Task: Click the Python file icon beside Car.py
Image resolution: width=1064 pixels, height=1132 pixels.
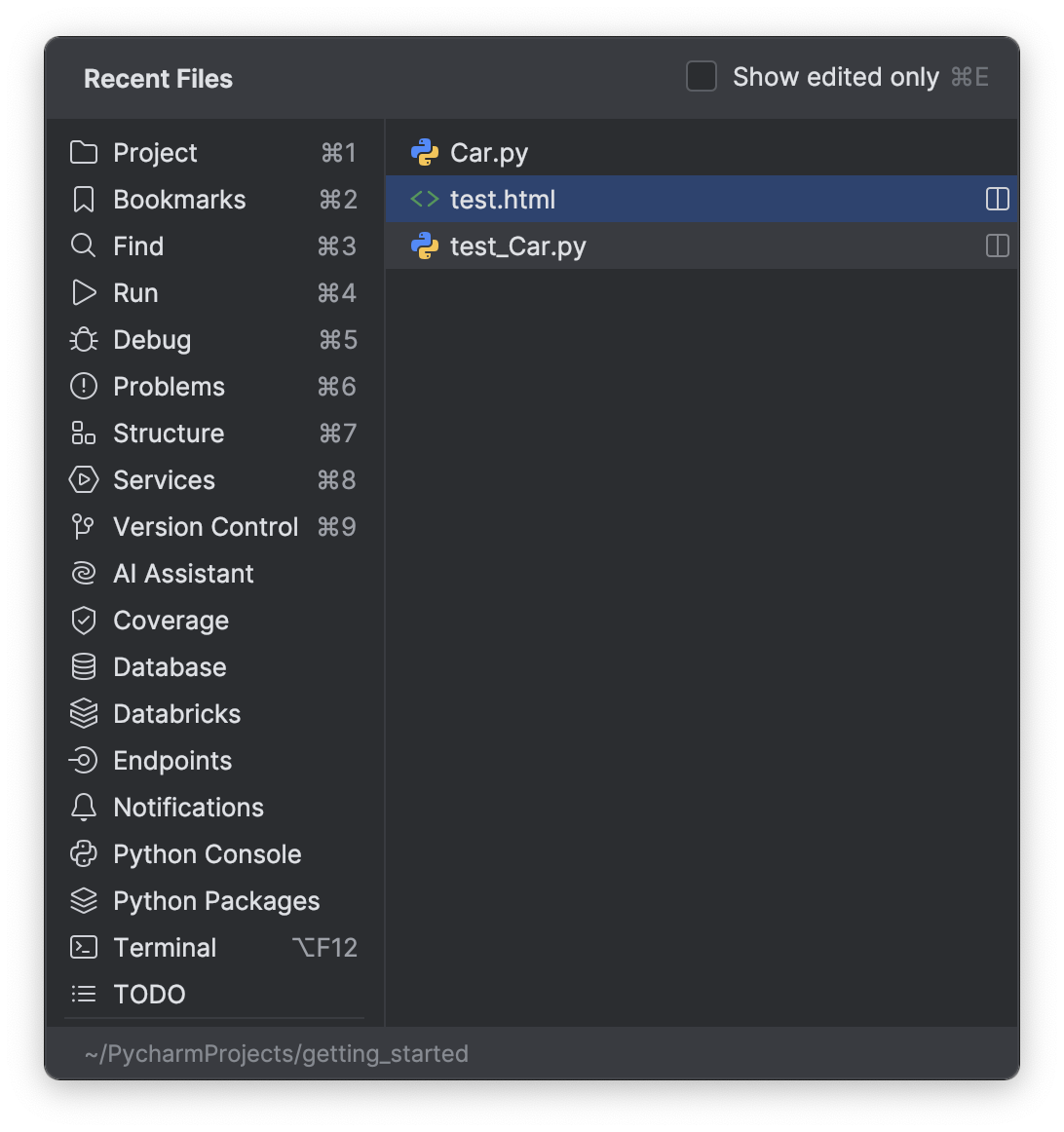Action: (x=425, y=153)
